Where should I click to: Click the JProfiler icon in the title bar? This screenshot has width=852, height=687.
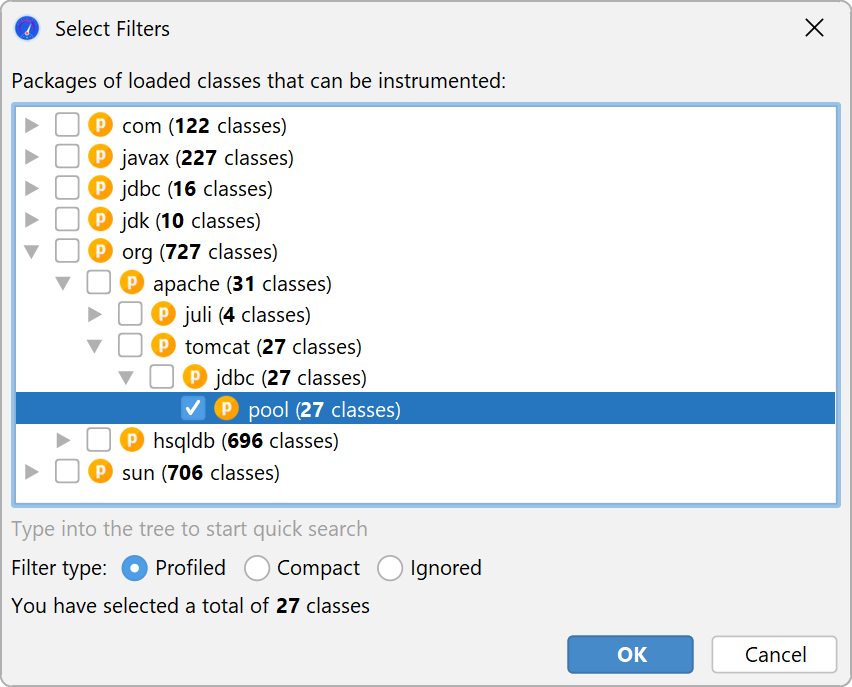pyautogui.click(x=27, y=28)
